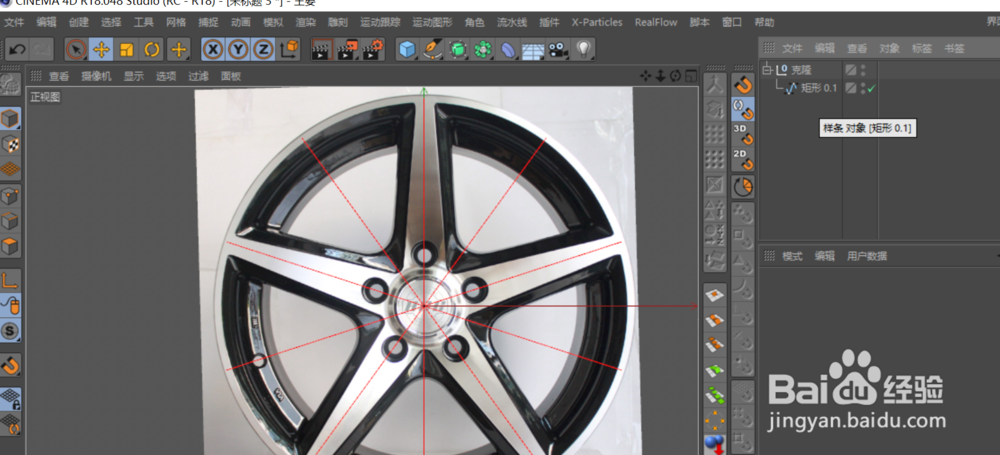Viewport: 1000px width, 455px height.
Task: Toggle Z axis lock
Action: point(262,49)
